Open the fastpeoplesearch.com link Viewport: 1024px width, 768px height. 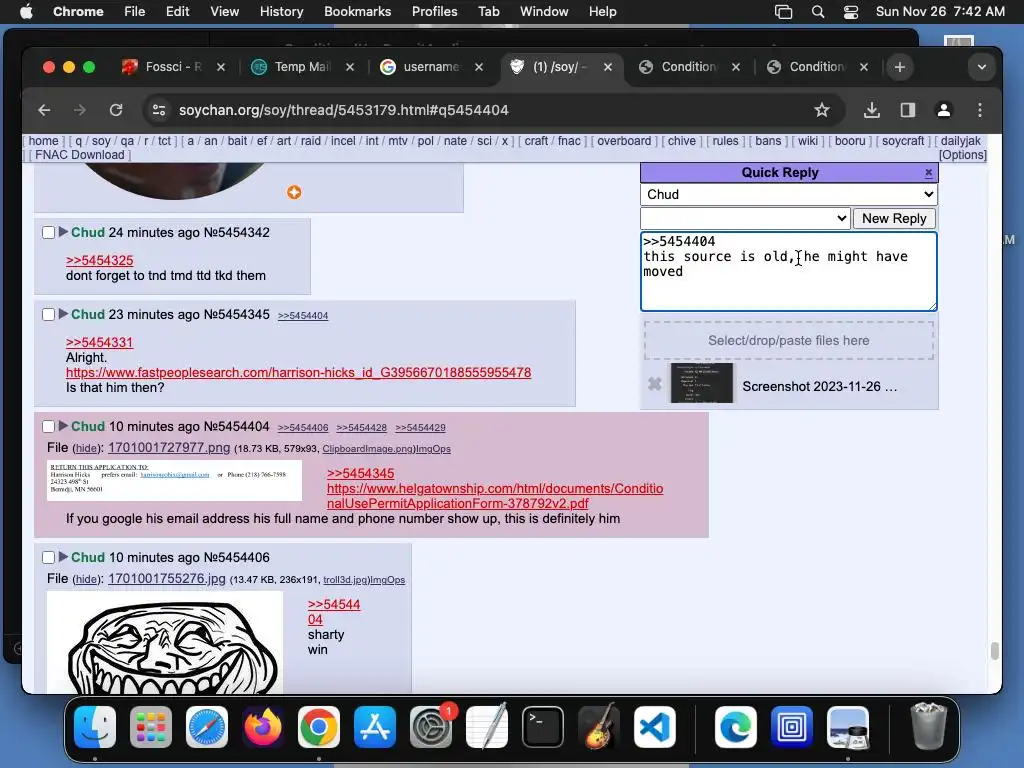click(298, 373)
